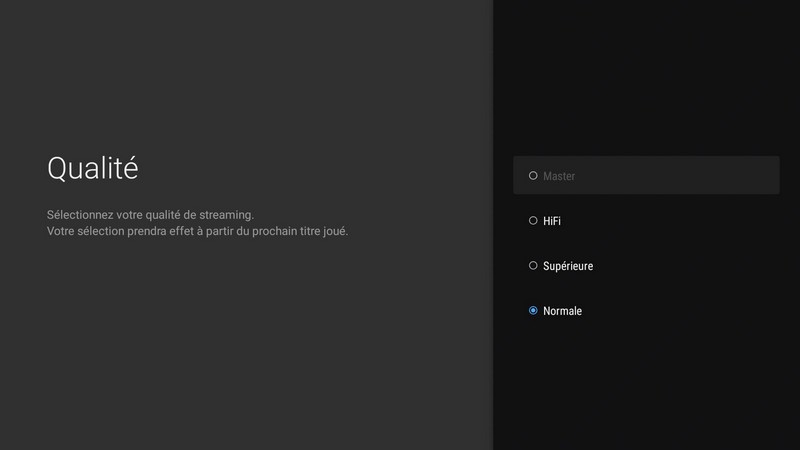Select the Master radio button circle
The image size is (800, 450).
[x=533, y=176]
